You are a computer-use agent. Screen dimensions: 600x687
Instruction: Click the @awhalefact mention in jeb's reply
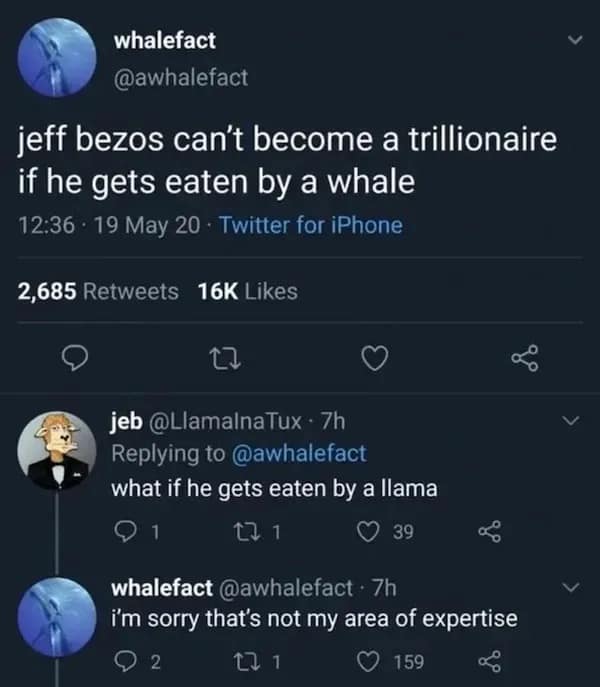point(301,453)
